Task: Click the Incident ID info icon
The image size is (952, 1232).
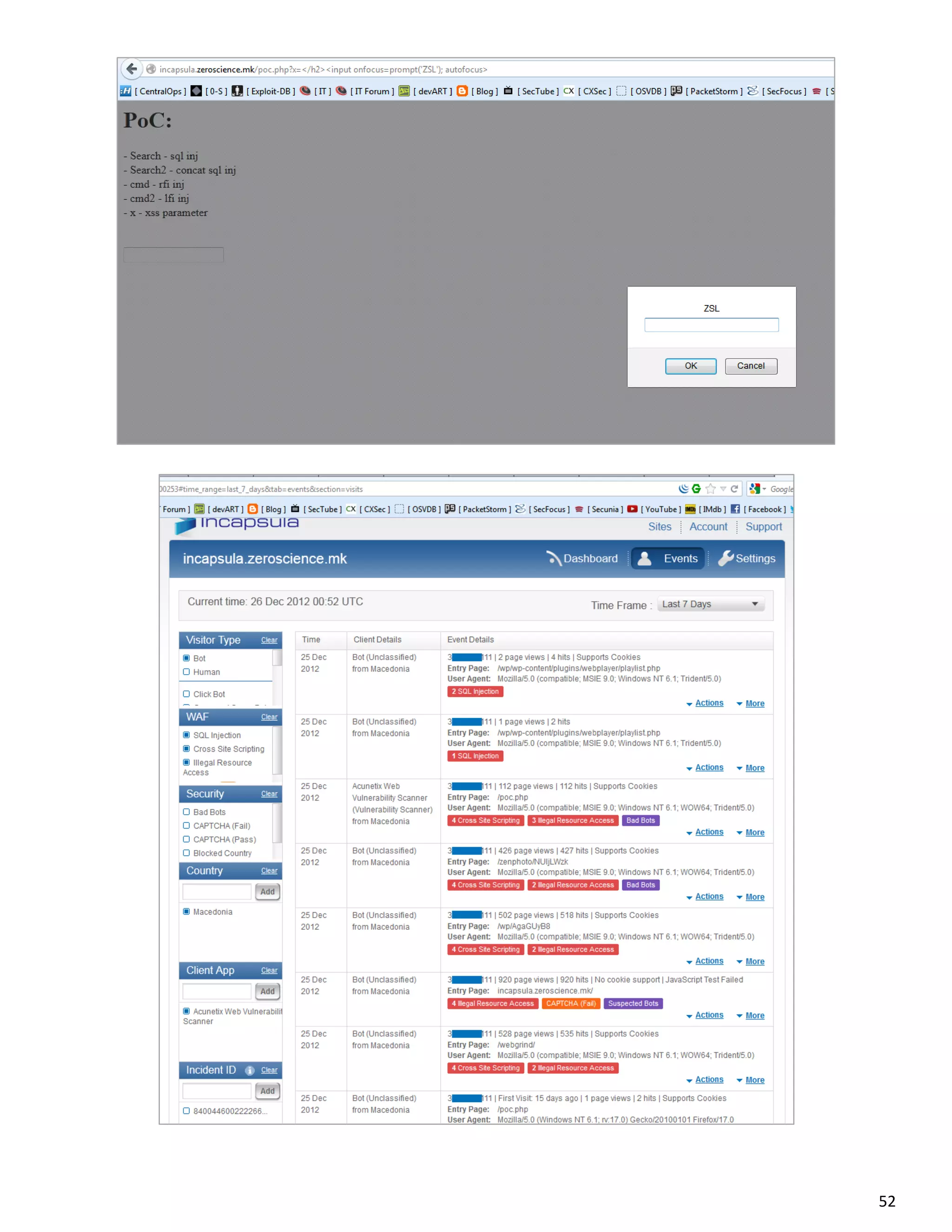Action: (x=250, y=1070)
